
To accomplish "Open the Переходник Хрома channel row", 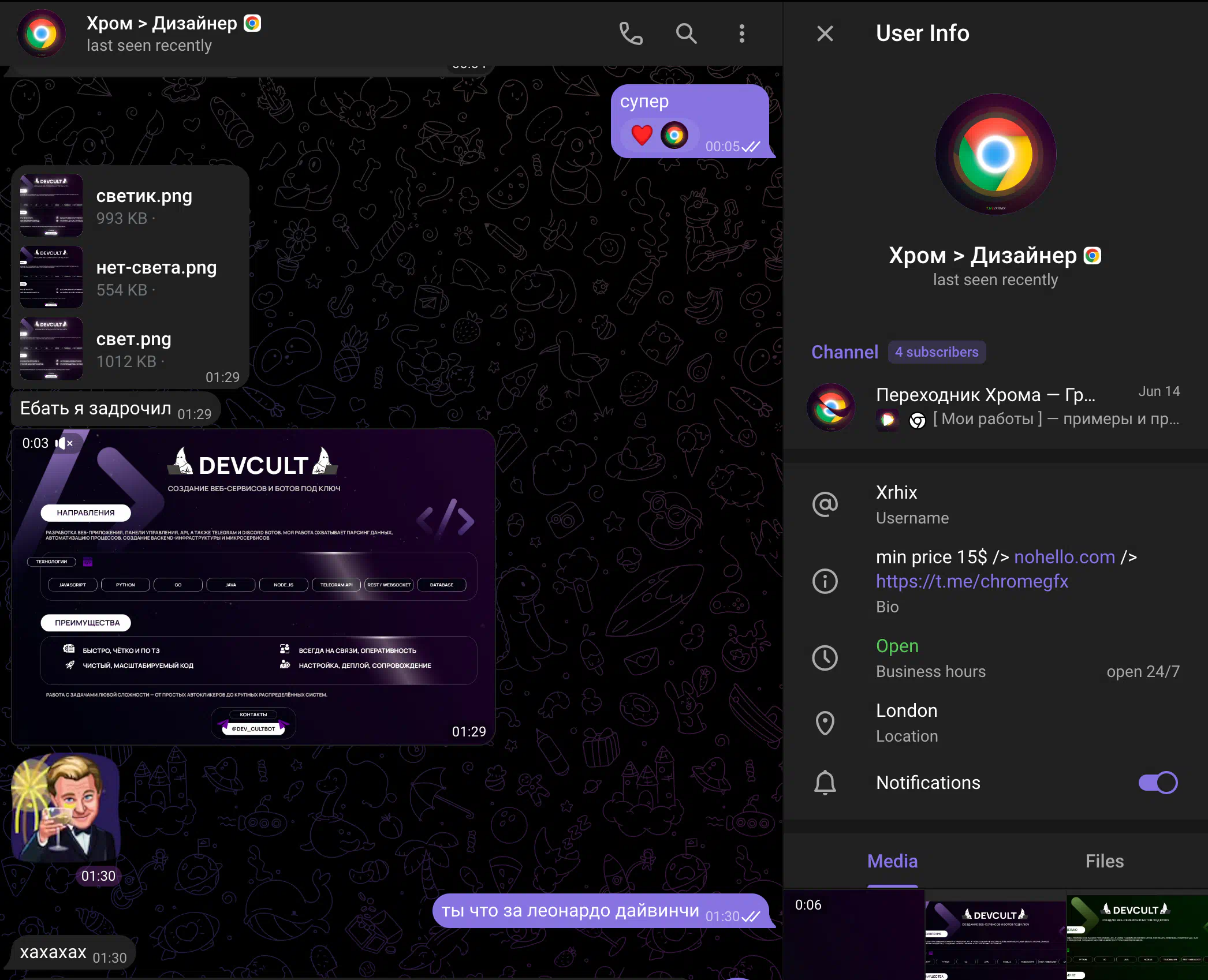I will [x=996, y=407].
